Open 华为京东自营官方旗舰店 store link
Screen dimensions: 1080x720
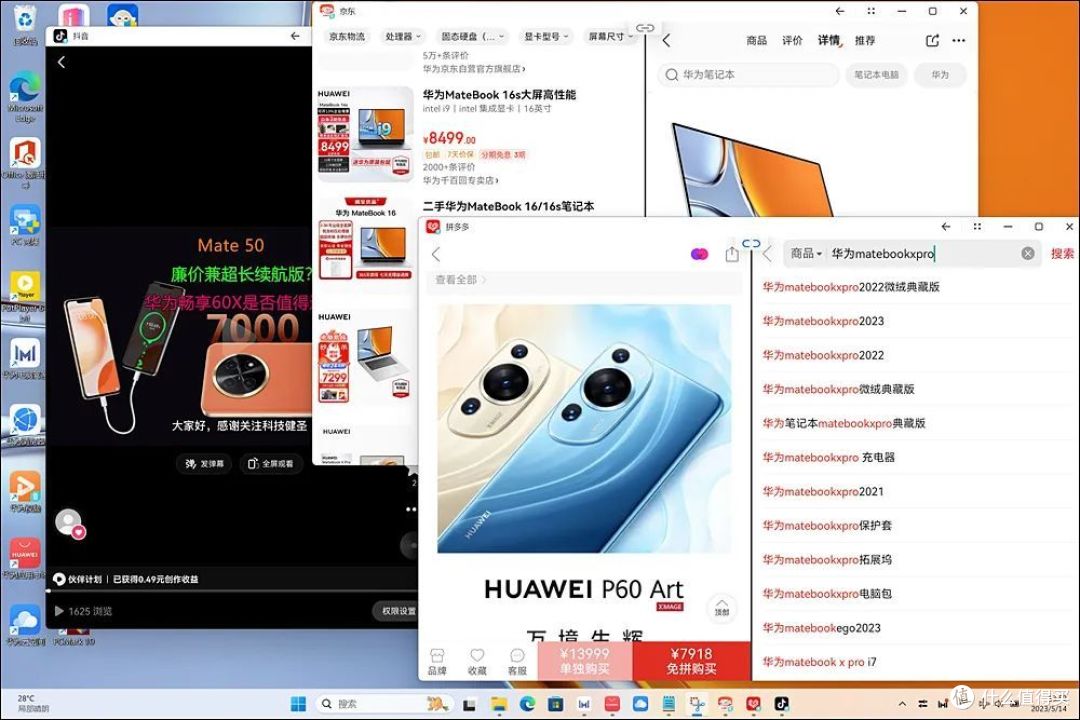[x=474, y=69]
